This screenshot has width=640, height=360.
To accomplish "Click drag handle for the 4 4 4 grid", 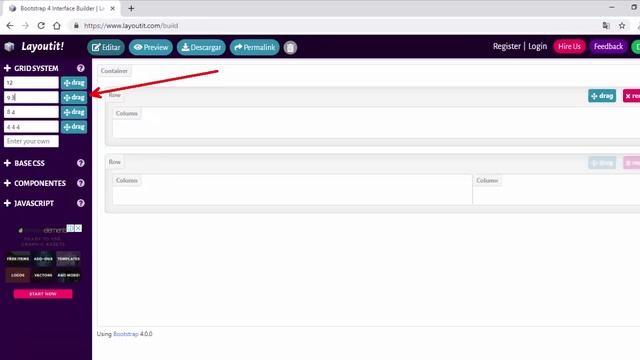I will (74, 127).
